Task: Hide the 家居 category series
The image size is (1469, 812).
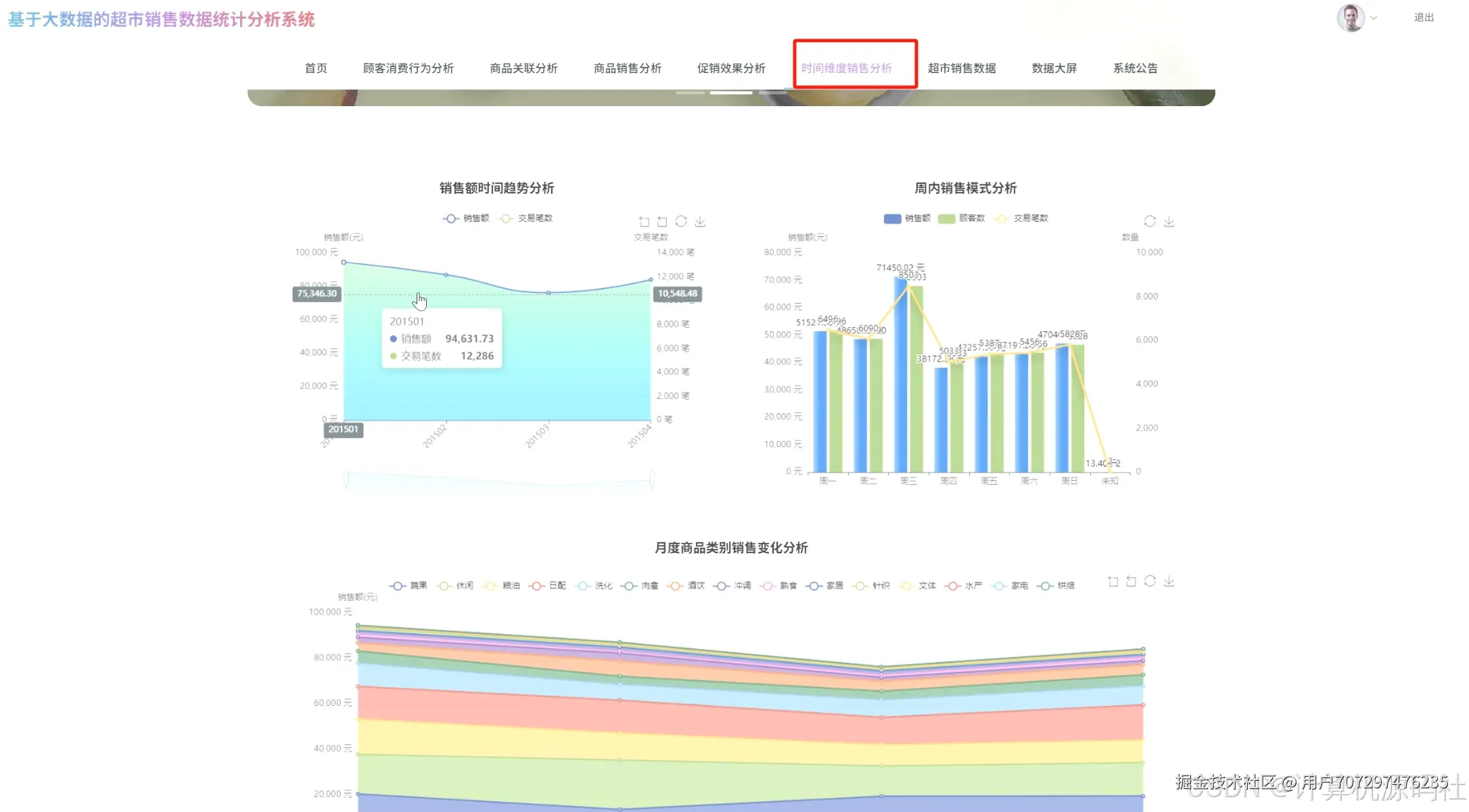Action: (825, 586)
